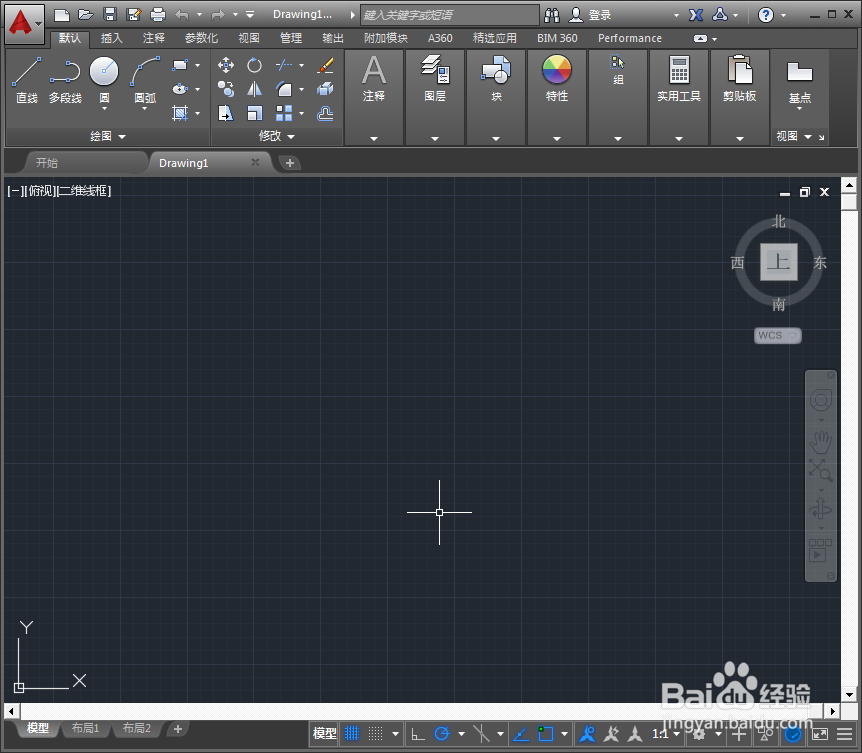Toggle object snap tracking in status bar
The height and width of the screenshot is (753, 862).
pos(521,733)
